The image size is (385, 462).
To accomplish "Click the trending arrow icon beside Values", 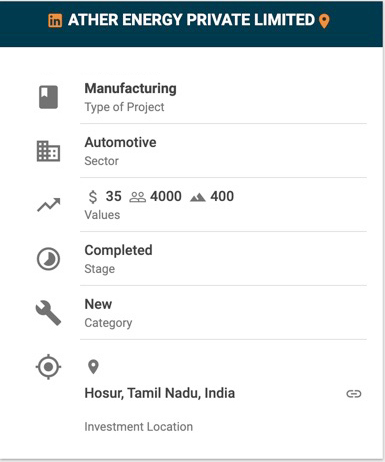I will click(x=49, y=205).
